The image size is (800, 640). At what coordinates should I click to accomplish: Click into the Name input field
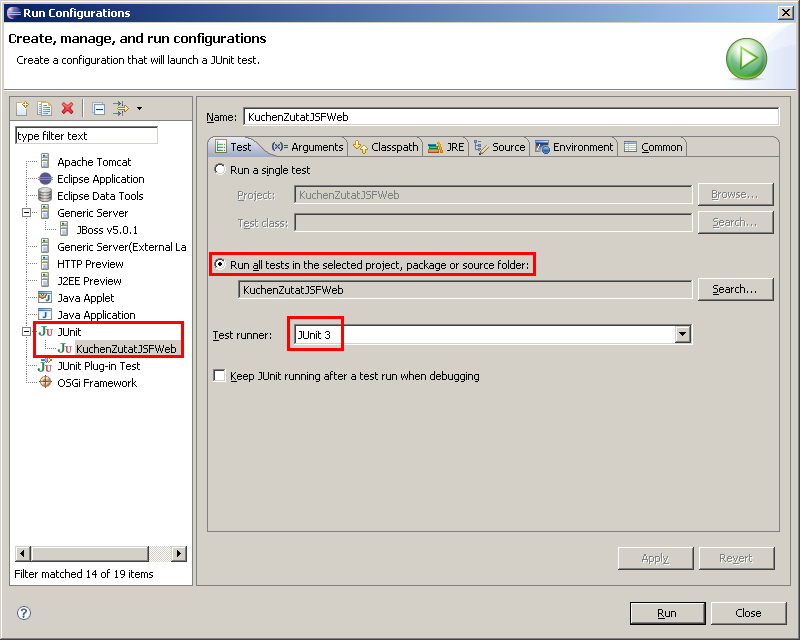pos(511,117)
